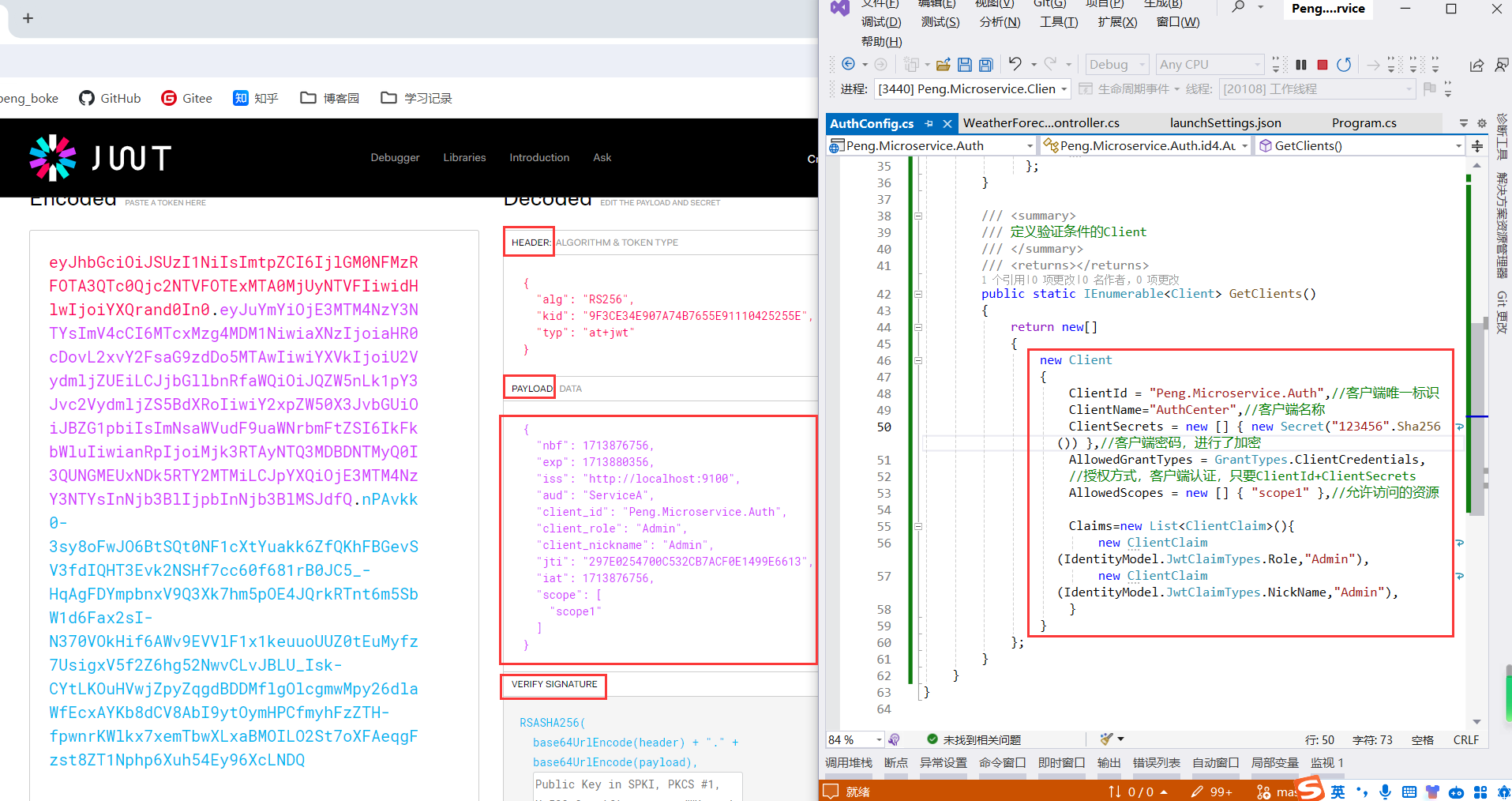1512x801 pixels.
Task: Collapse the new Client block at line 46
Action: (x=918, y=360)
